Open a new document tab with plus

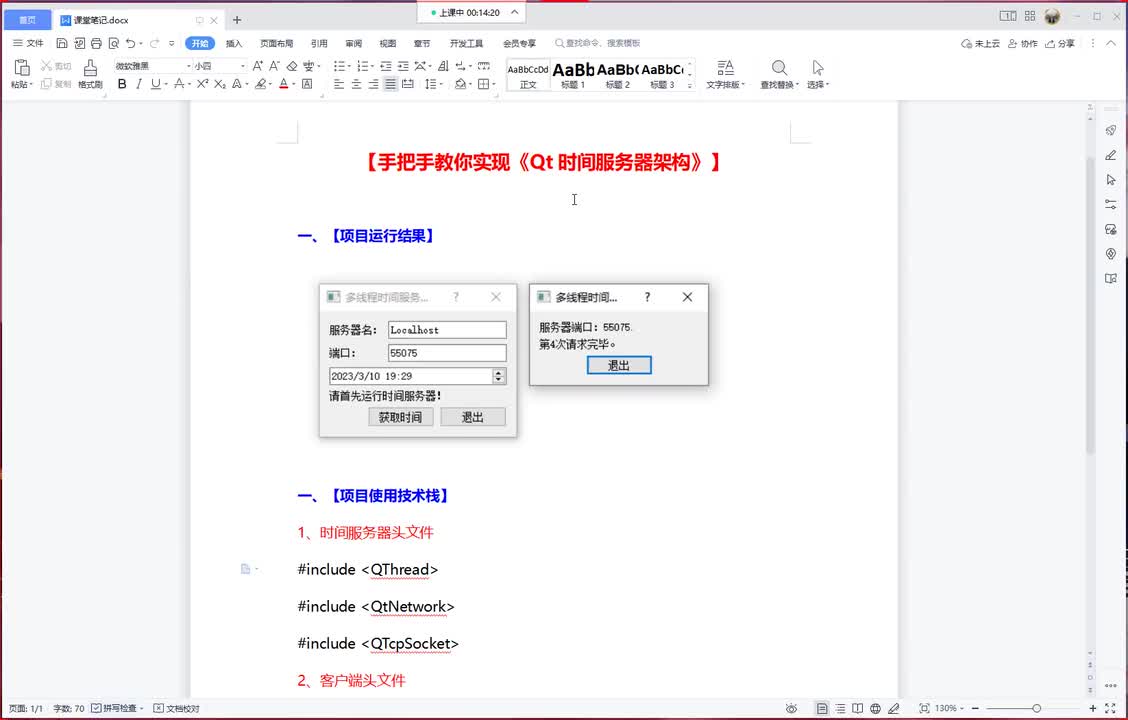[237, 20]
